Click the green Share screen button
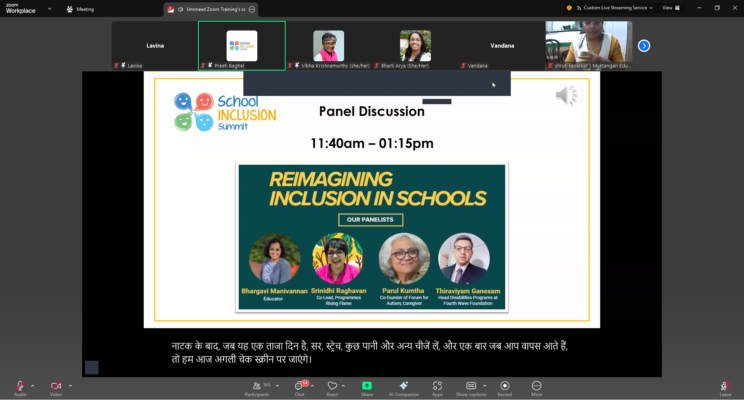Image resolution: width=744 pixels, height=400 pixels. [367, 388]
